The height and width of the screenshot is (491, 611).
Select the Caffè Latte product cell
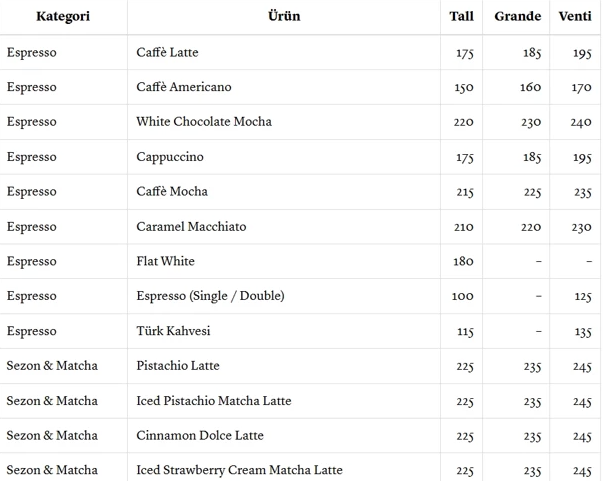pyautogui.click(x=167, y=52)
